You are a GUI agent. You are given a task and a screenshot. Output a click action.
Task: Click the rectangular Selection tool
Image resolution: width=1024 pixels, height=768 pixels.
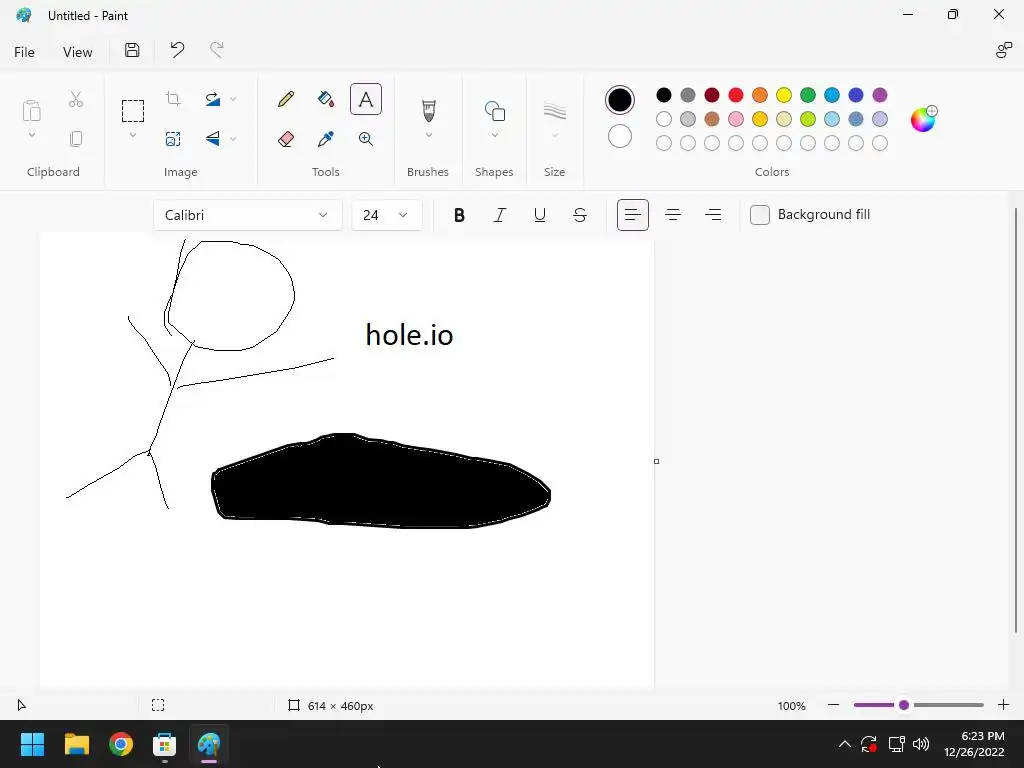(133, 111)
